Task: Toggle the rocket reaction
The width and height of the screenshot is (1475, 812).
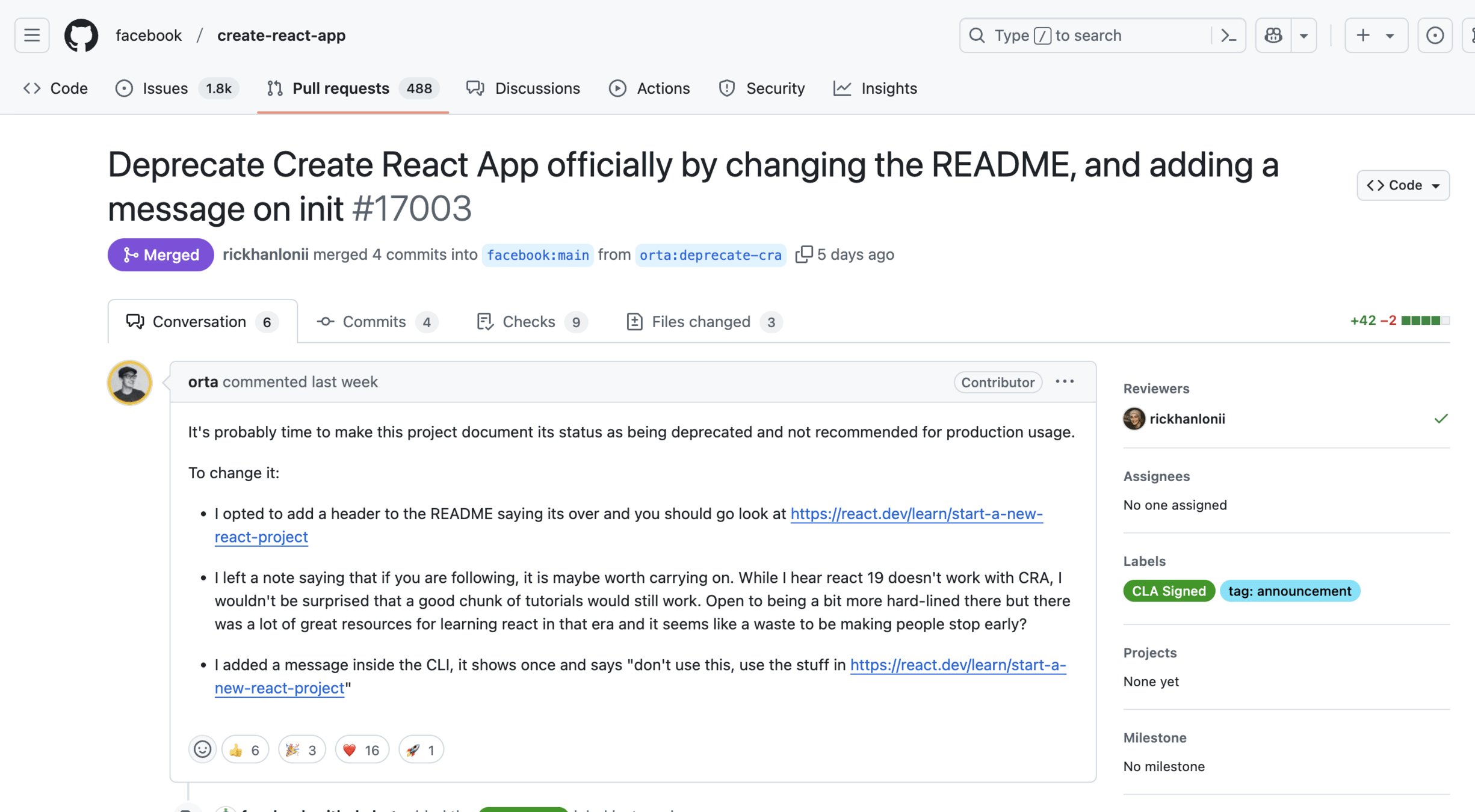Action: point(421,749)
